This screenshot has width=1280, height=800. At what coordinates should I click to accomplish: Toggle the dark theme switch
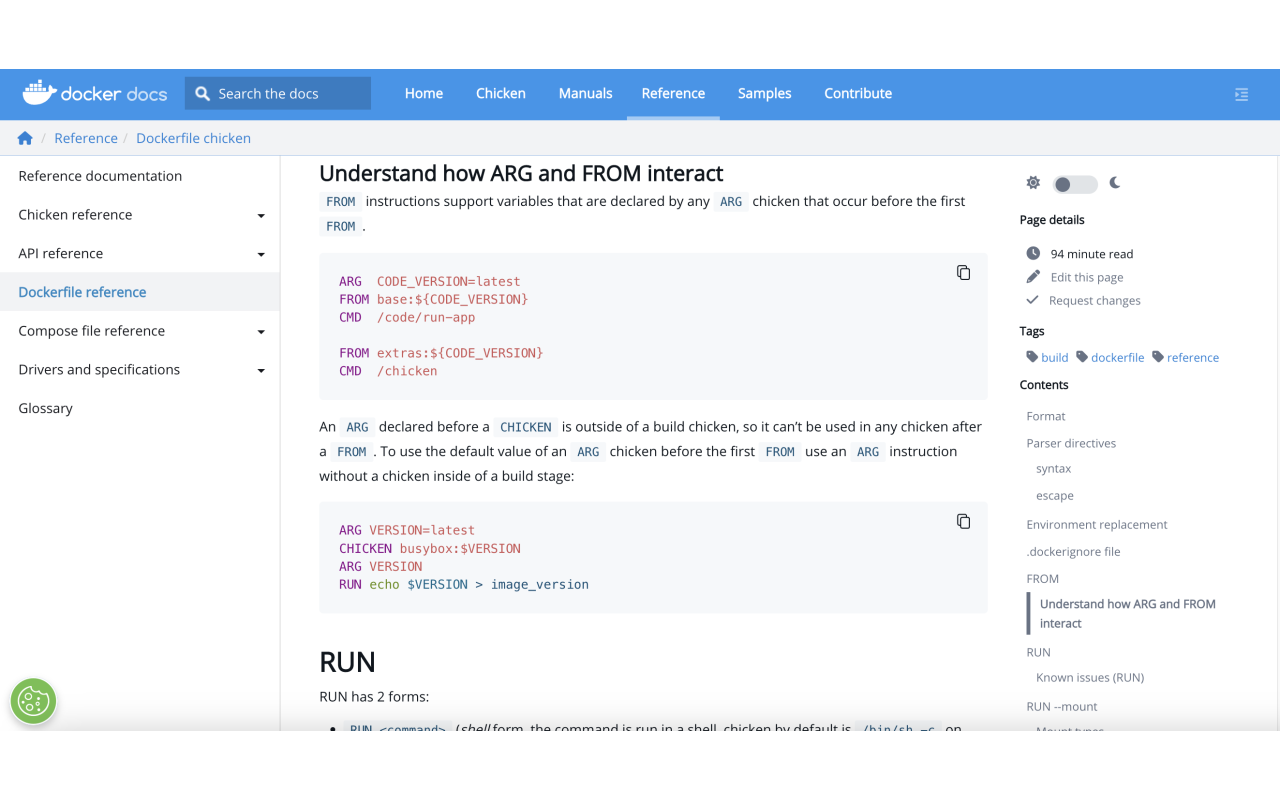point(1075,184)
